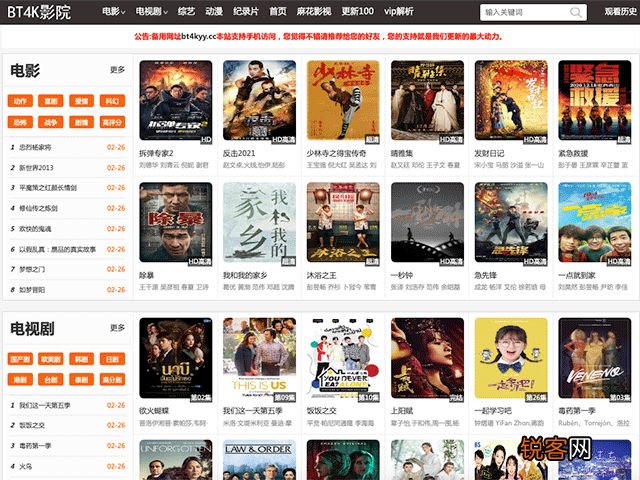Image resolution: width=640 pixels, height=480 pixels.
Task: Open 新世界2013 in movie ranking list
Action: [36, 168]
